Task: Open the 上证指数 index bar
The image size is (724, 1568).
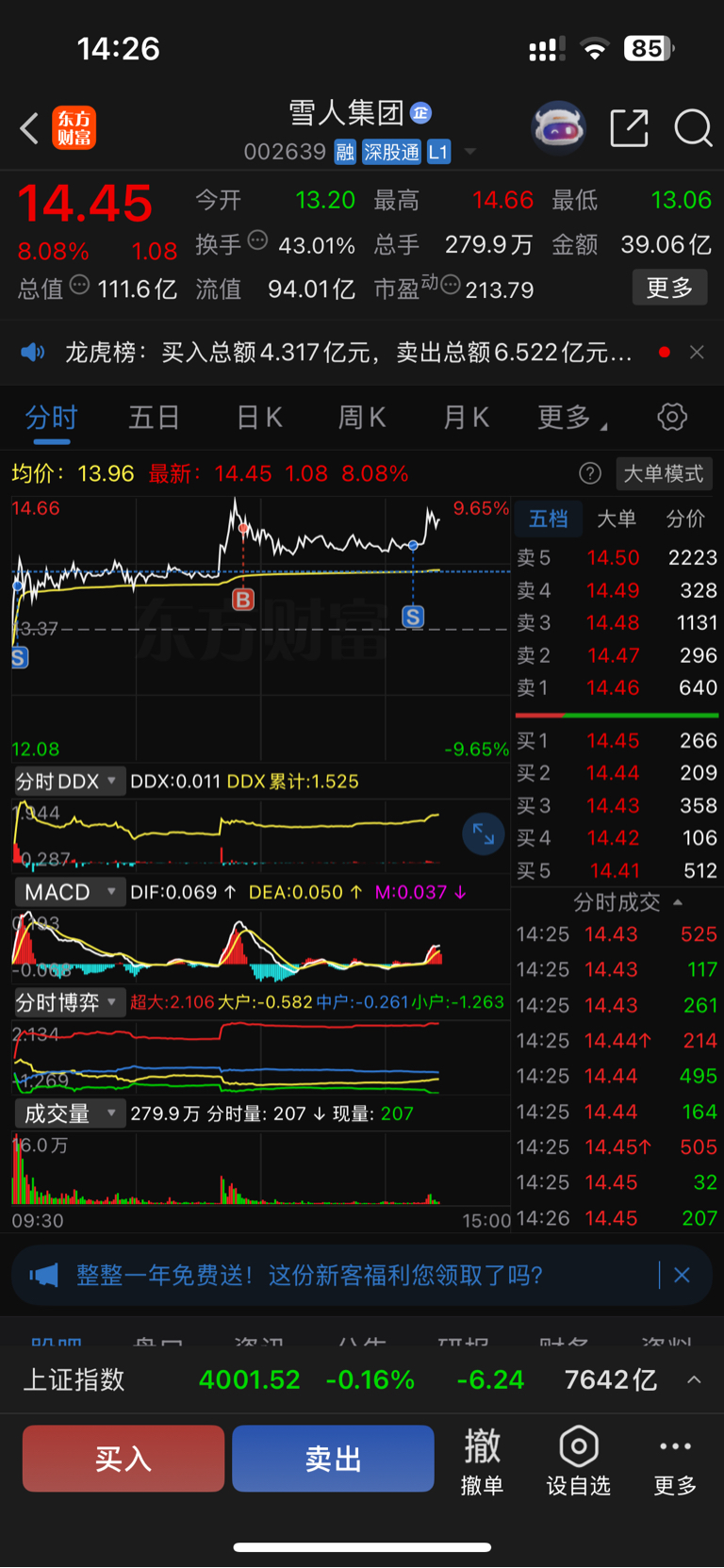Action: click(x=362, y=1380)
